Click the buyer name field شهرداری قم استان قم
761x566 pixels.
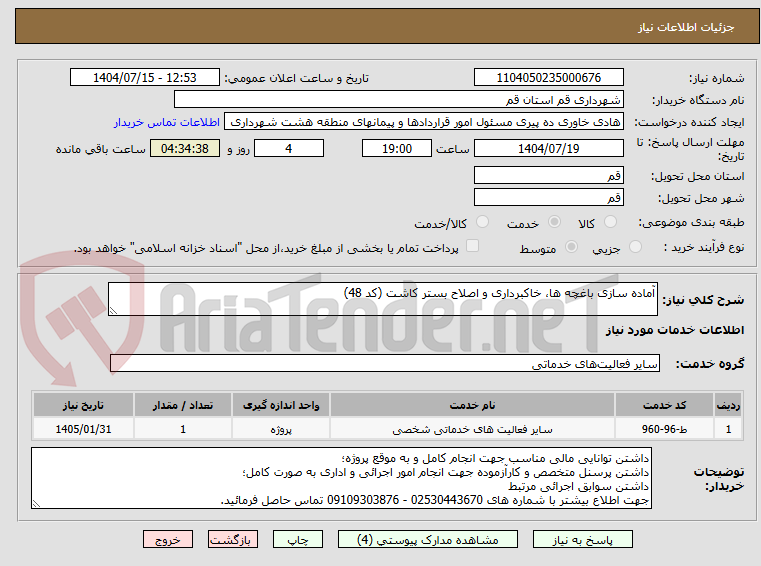tap(398, 100)
